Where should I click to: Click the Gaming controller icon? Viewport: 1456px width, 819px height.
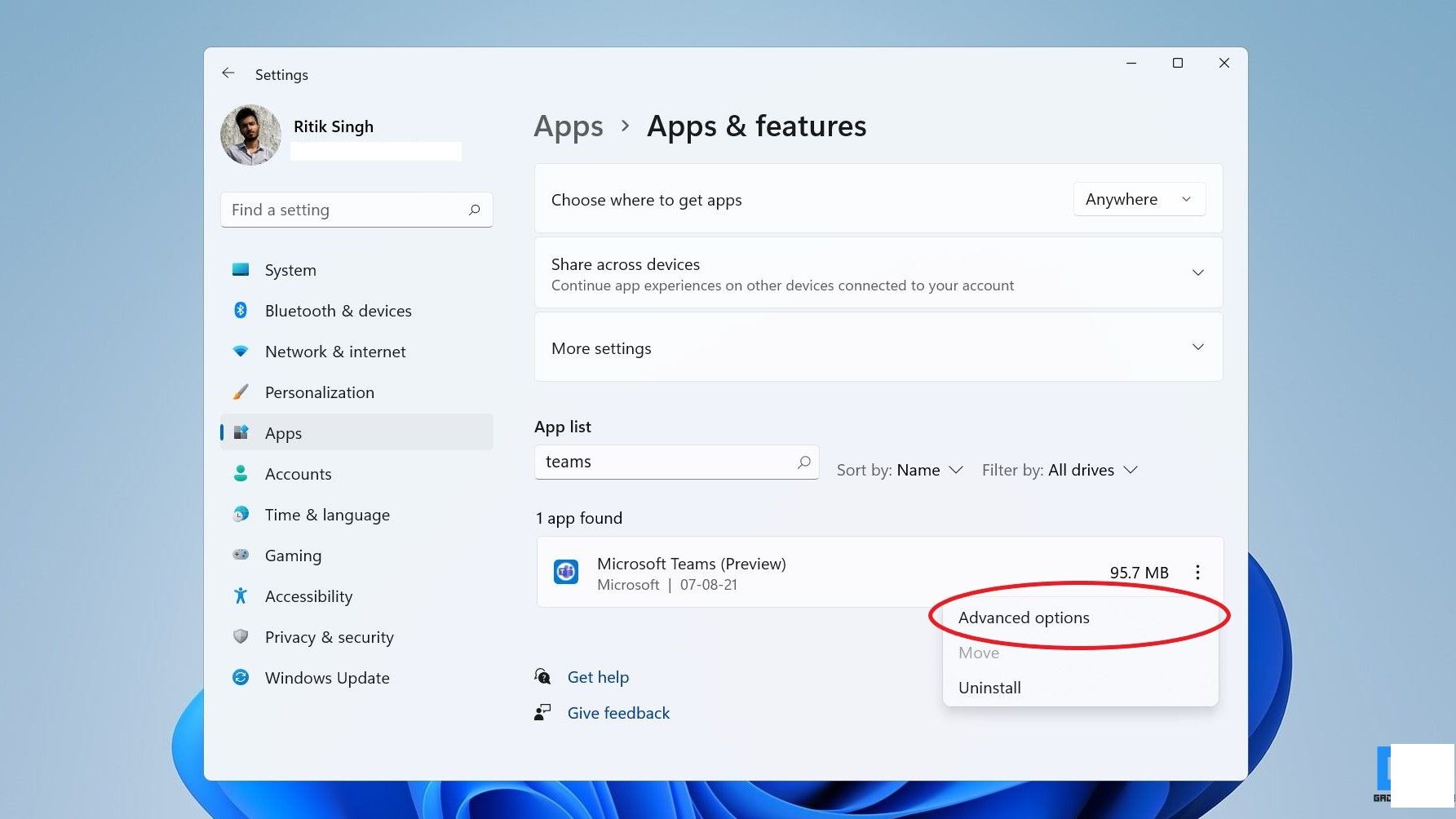241,555
